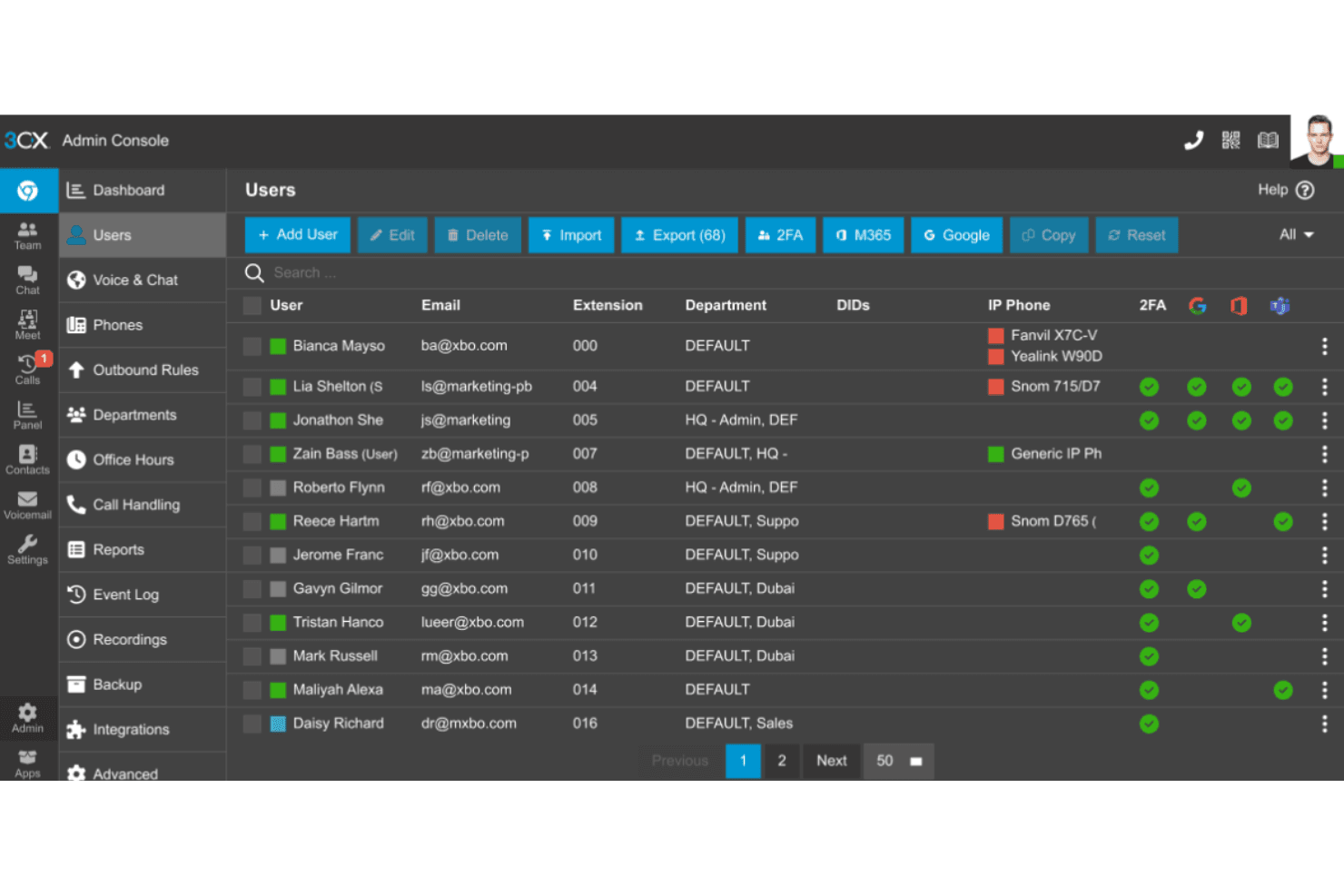Screen dimensions: 1344x896
Task: Open Phones in admin menu
Action: coord(143,325)
